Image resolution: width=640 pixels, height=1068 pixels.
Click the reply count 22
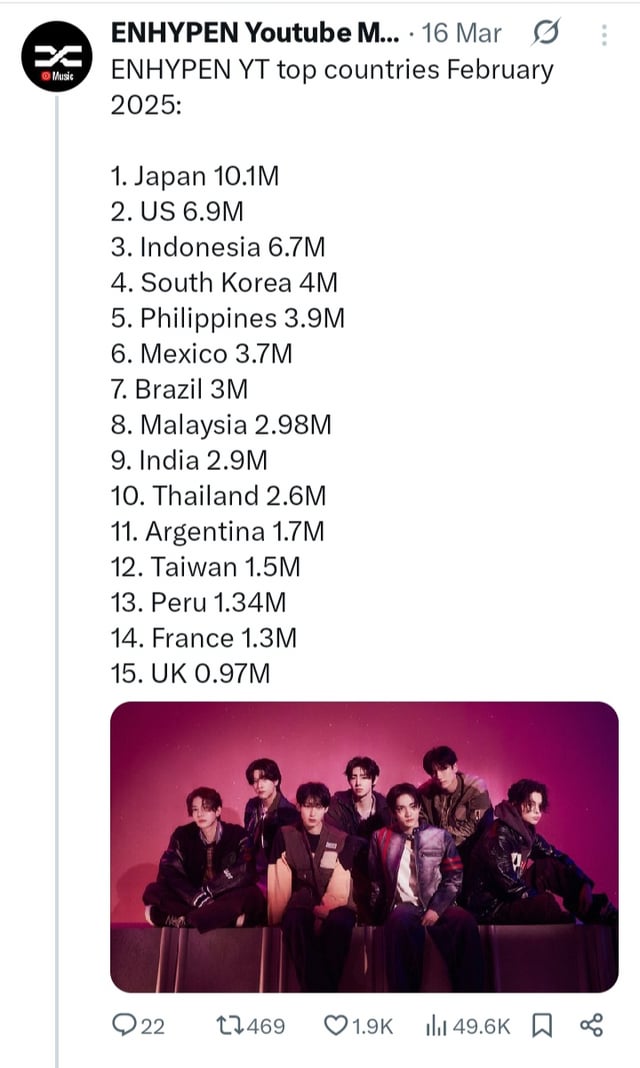coord(152,1026)
